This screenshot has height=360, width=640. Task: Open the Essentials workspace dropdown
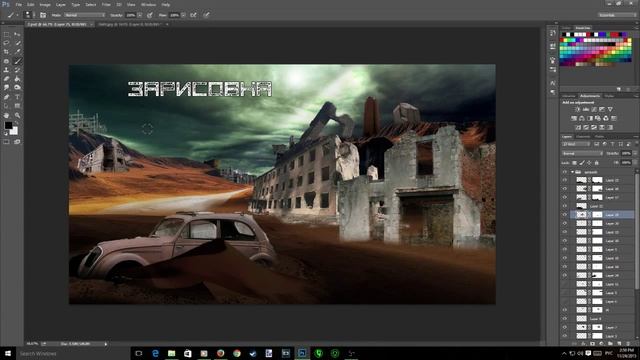point(617,15)
